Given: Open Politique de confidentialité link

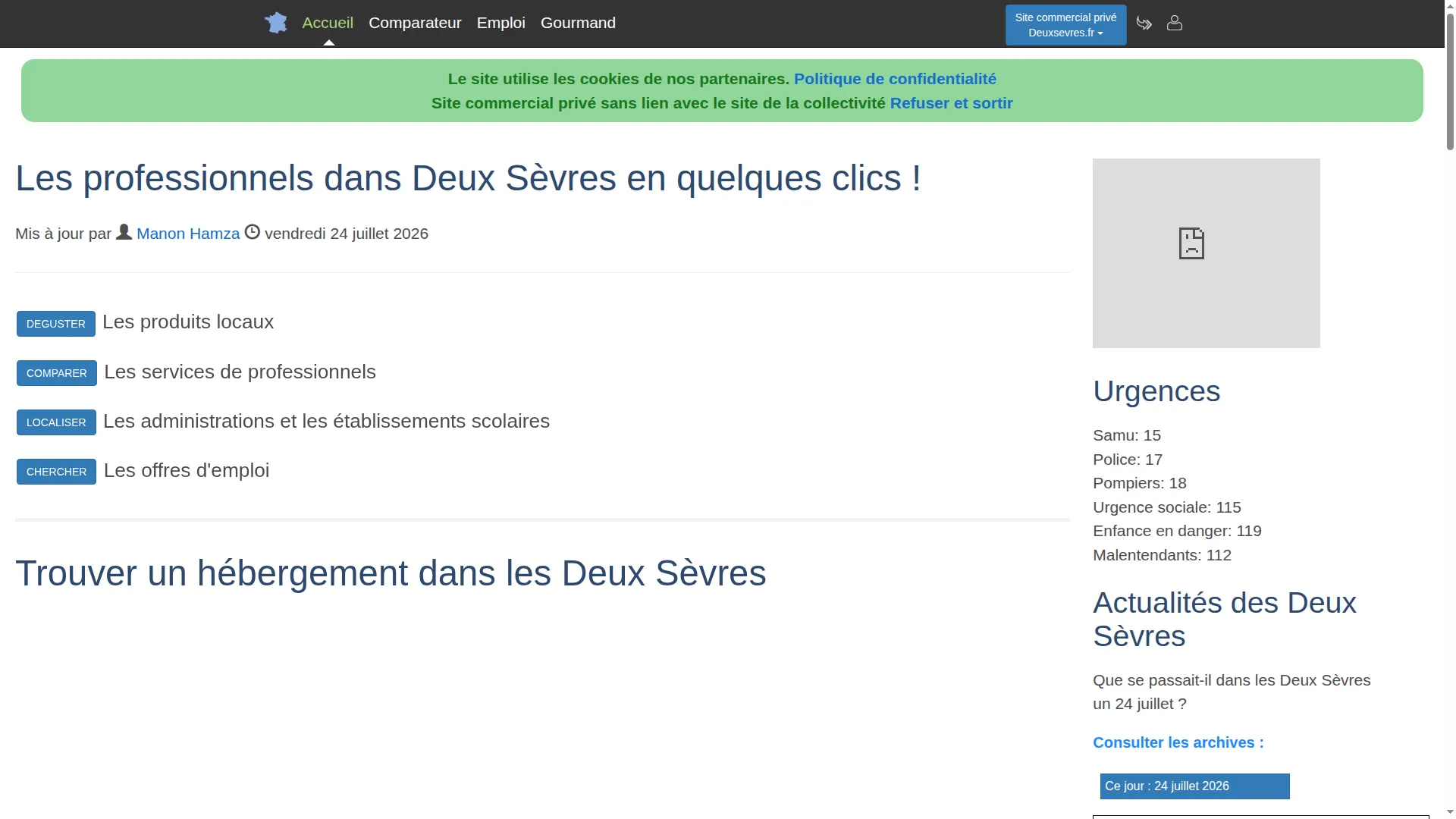Looking at the screenshot, I should click(x=895, y=79).
